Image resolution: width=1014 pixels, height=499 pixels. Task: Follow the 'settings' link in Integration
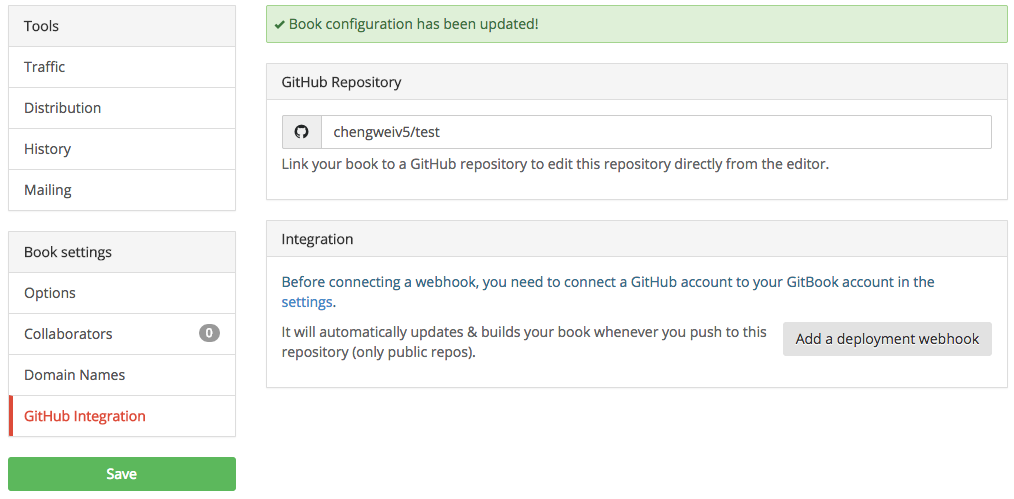click(307, 302)
